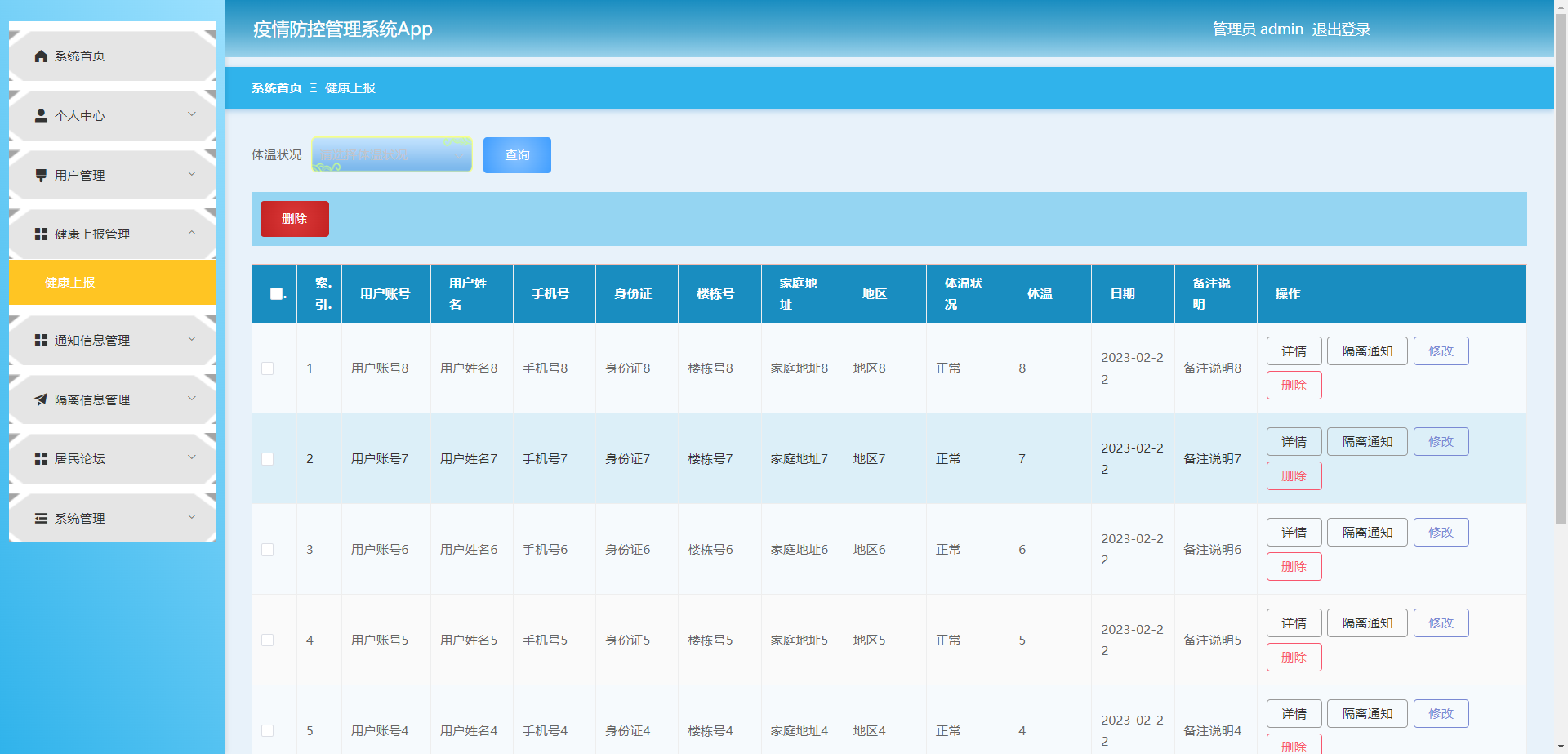Open 详情 for 用户账号8 row
Viewport: 1568px width, 754px height.
click(1294, 351)
